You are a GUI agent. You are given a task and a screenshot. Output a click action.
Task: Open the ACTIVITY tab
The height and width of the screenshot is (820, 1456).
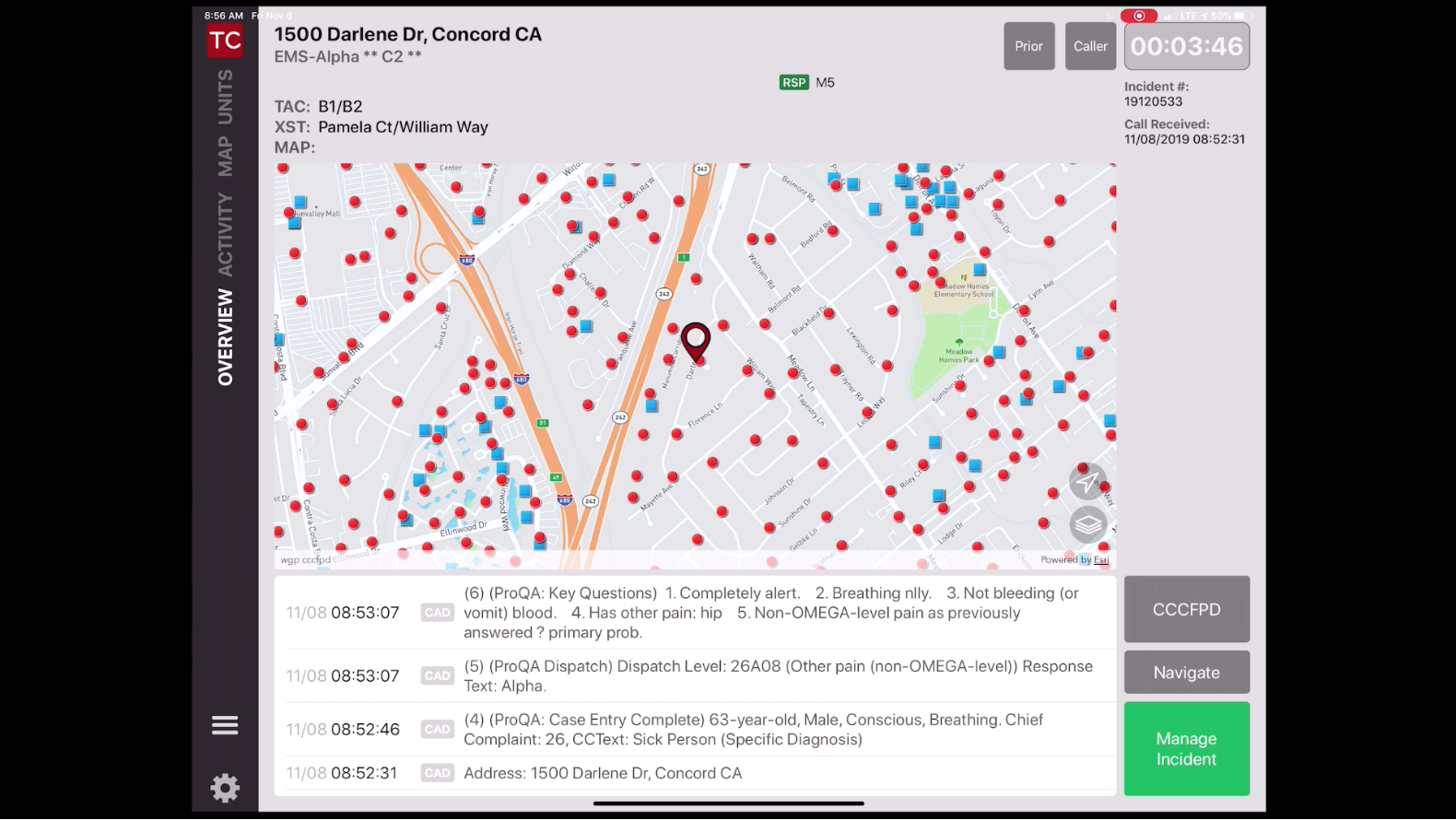(225, 234)
